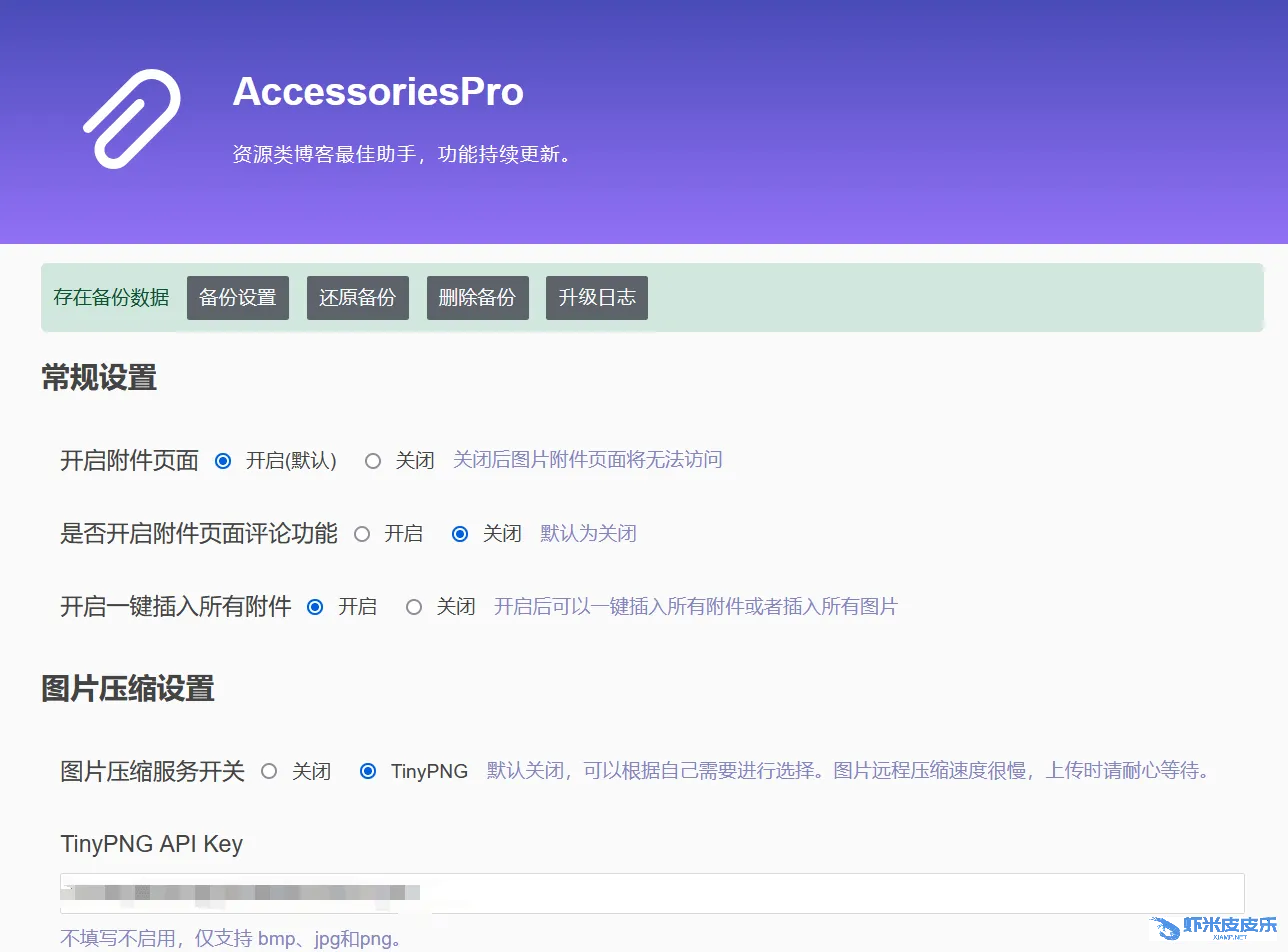The image size is (1288, 952).
Task: Select 开启(默认) for 开启附件页面
Action: [x=223, y=461]
